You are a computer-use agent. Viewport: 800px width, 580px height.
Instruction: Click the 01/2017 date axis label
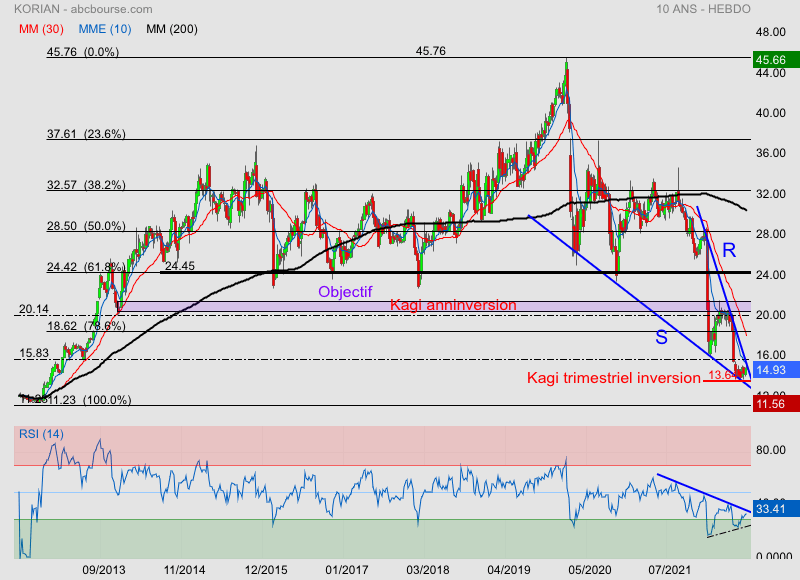[346, 570]
